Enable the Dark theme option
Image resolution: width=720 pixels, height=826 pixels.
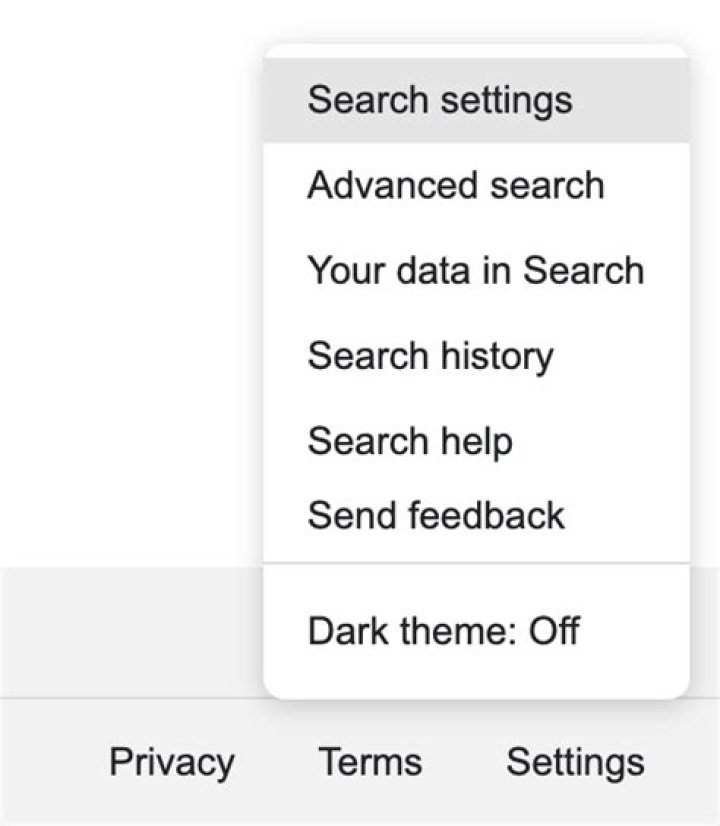point(443,631)
